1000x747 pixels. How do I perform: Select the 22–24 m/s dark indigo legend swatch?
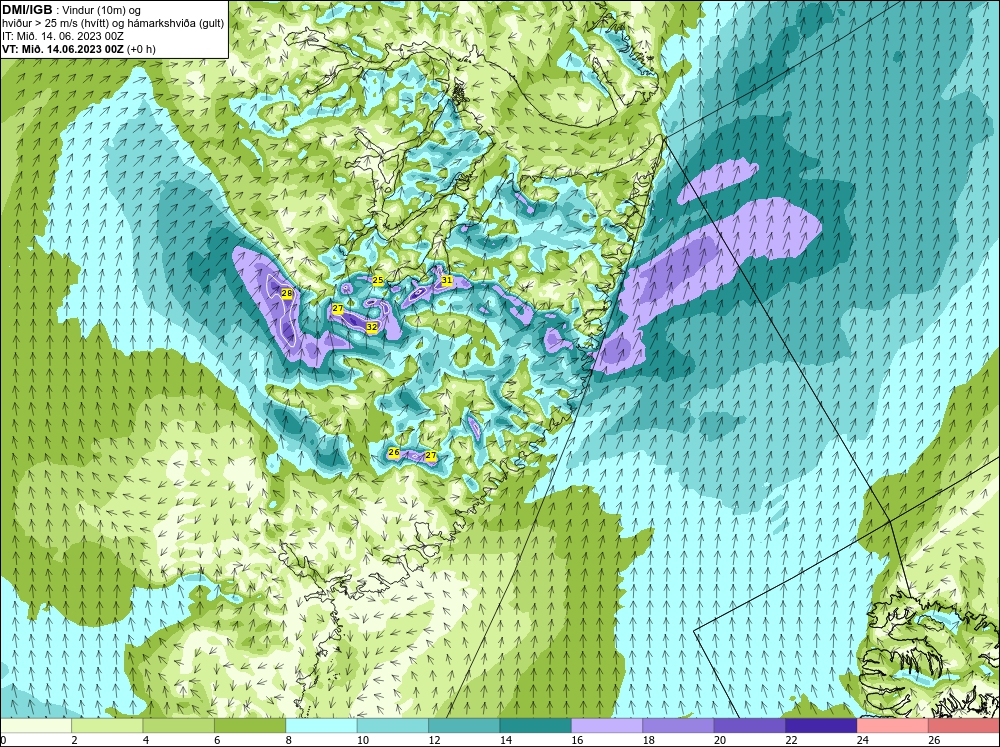[821, 726]
